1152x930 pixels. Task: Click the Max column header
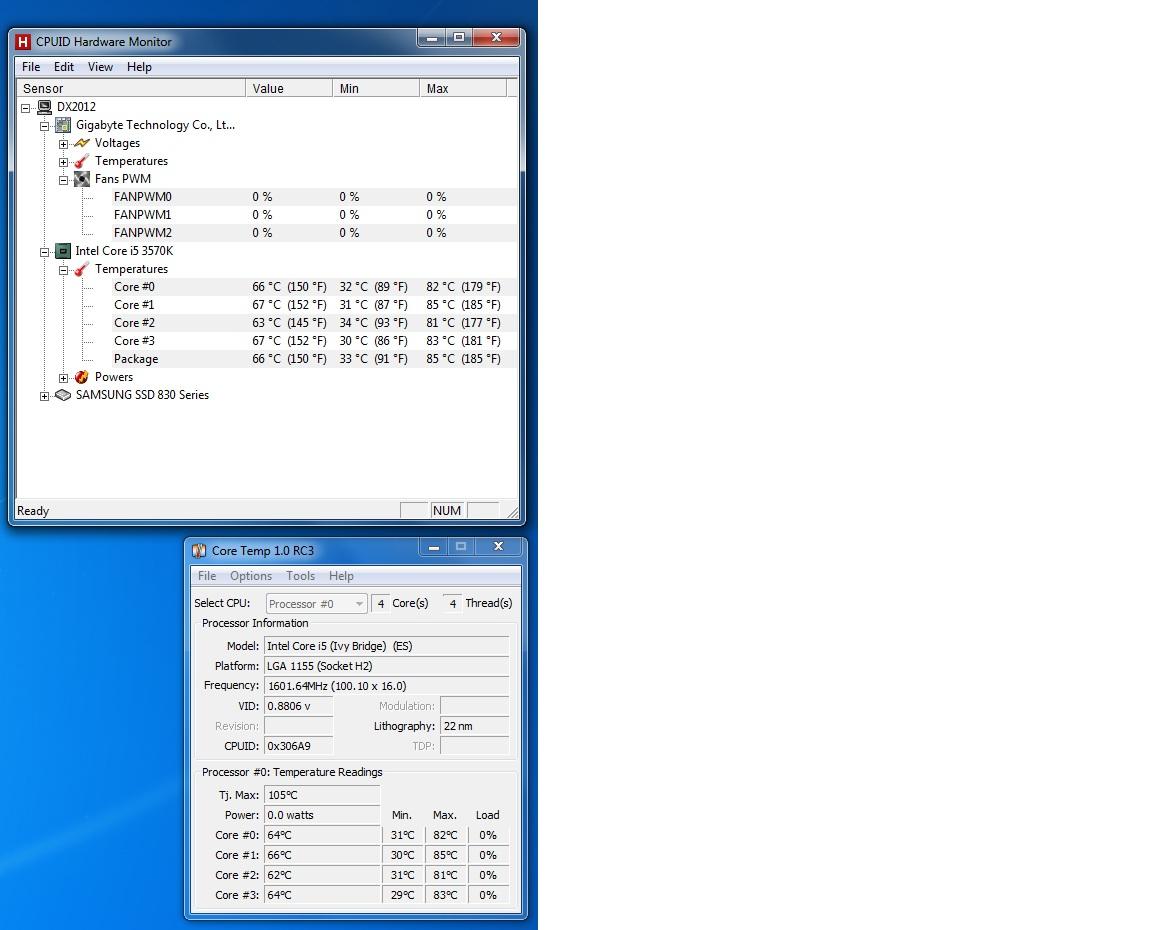[463, 88]
